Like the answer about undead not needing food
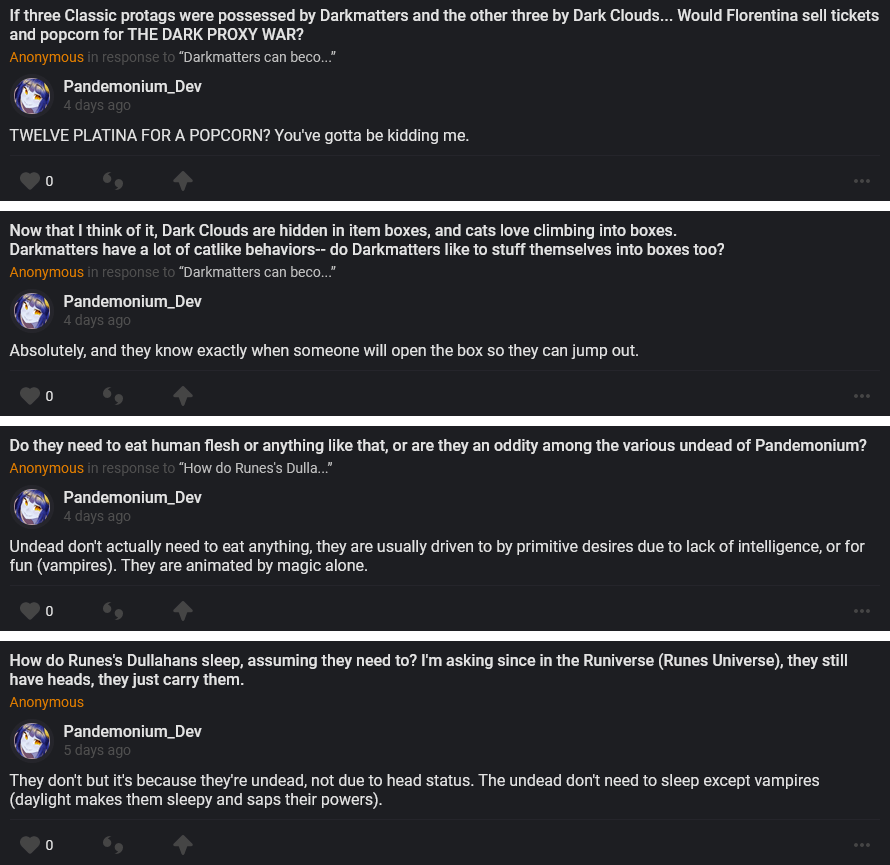 [30, 611]
